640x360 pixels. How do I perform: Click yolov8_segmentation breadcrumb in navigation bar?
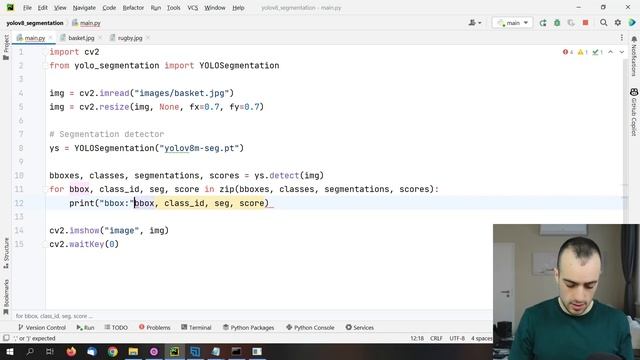pyautogui.click(x=35, y=23)
